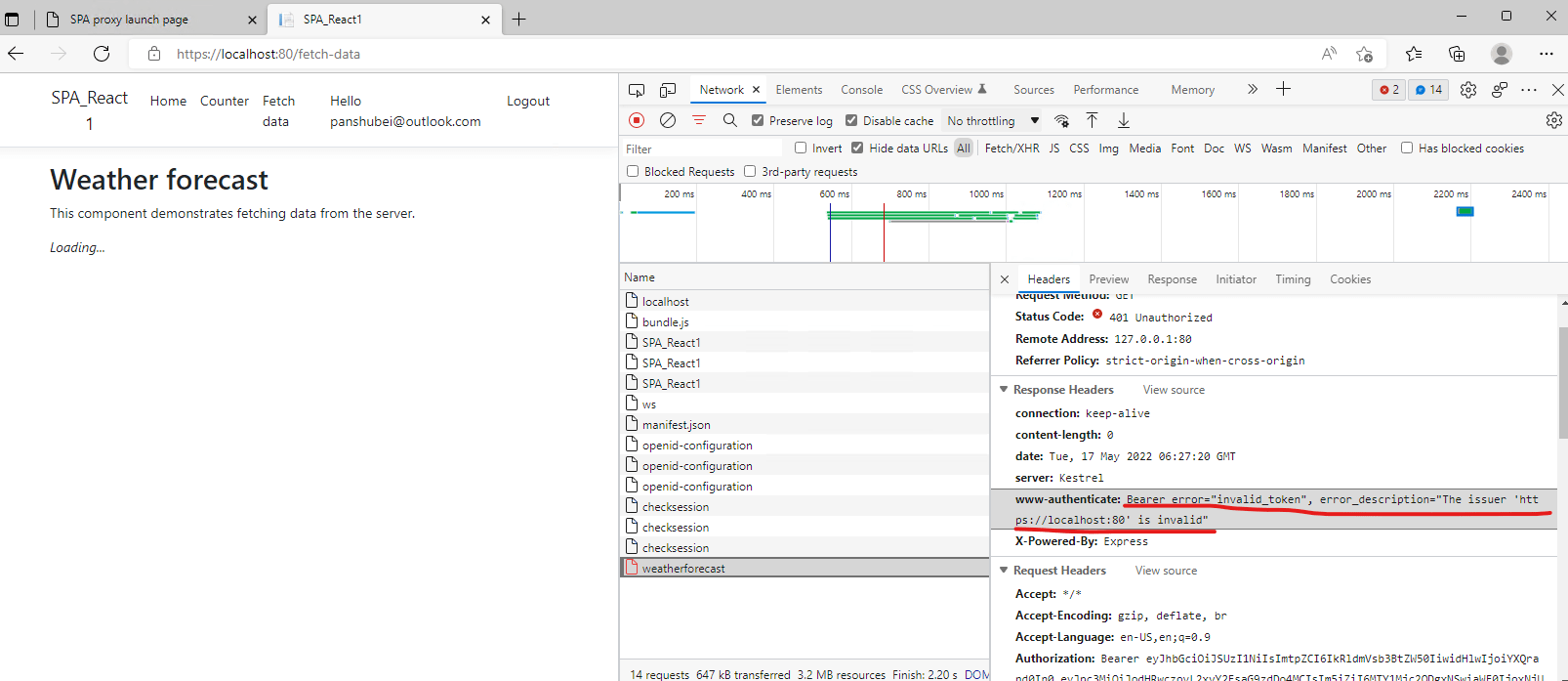Export HAR file download arrow
Image resolution: width=1568 pixels, height=681 pixels.
pos(1124,120)
